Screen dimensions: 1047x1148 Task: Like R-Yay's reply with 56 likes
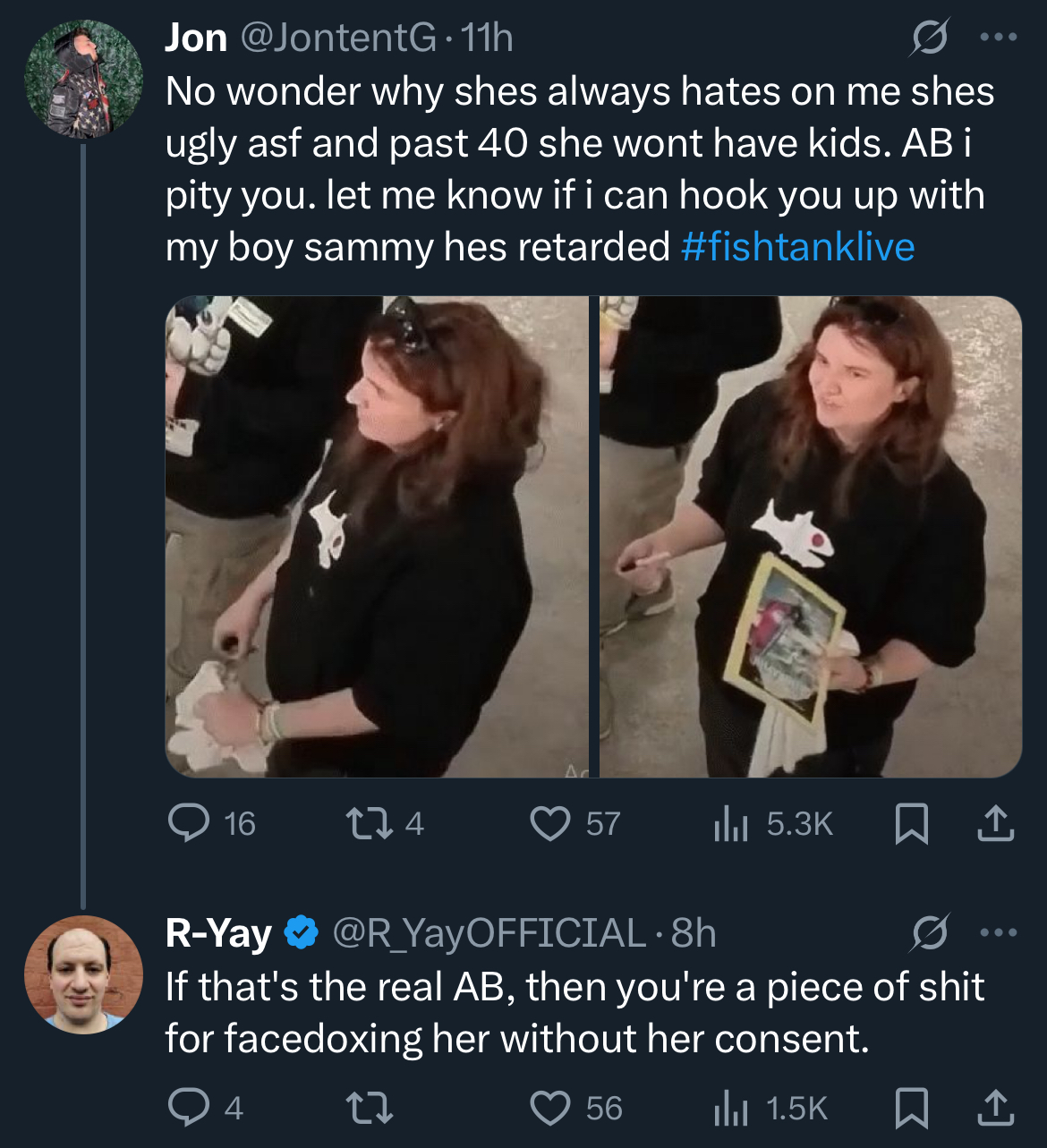[x=550, y=1108]
